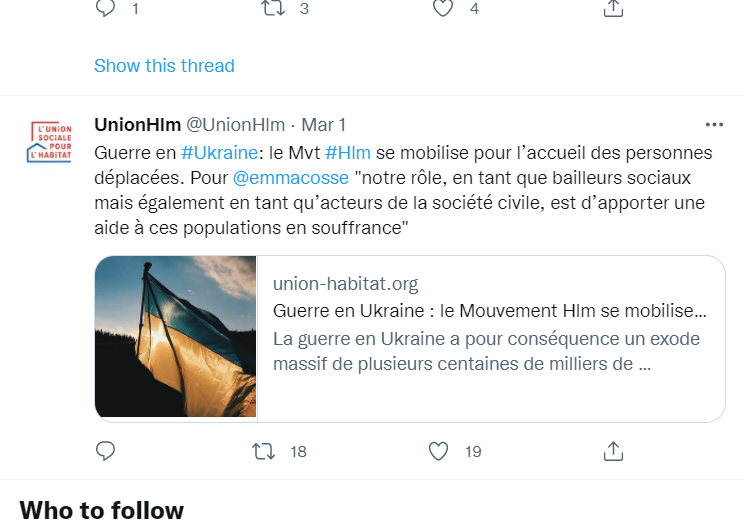Screen dimensions: 744x524
Task: Open the tweet's Mar 1 timestamp
Action: [324, 125]
